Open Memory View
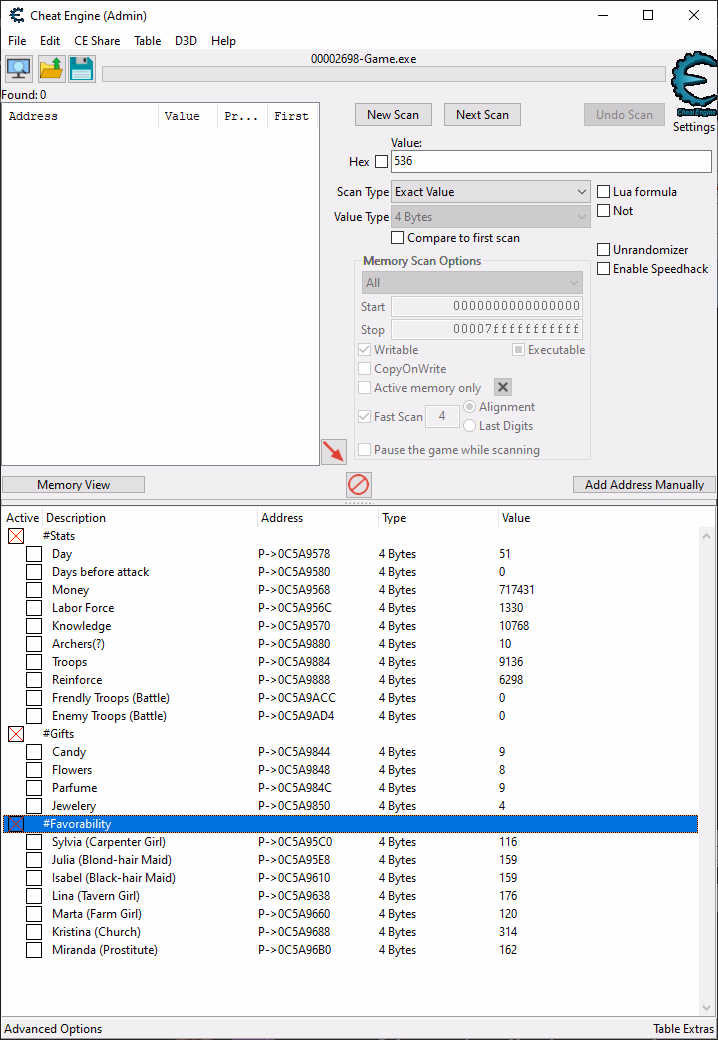 click(74, 485)
